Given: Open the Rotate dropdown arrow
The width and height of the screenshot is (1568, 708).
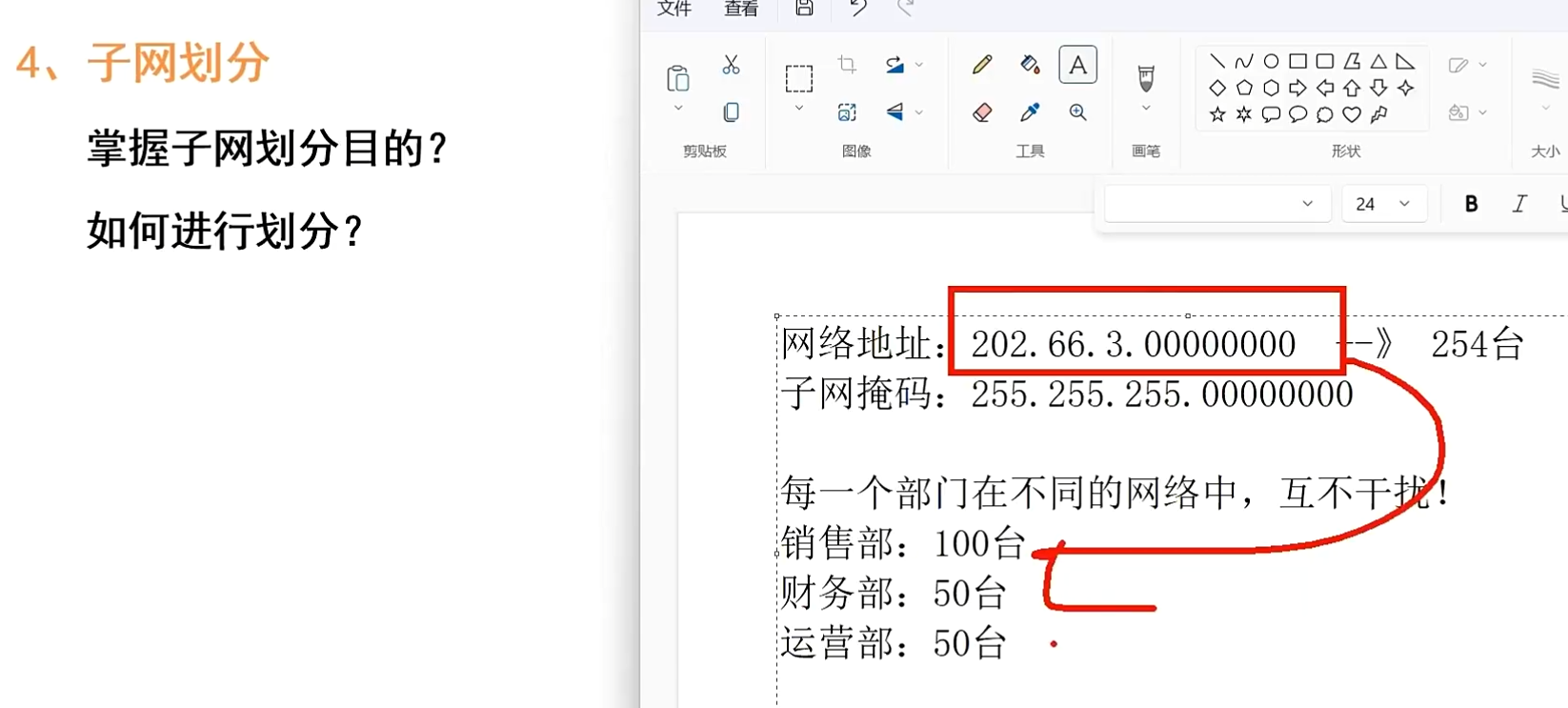Looking at the screenshot, I should (x=919, y=65).
